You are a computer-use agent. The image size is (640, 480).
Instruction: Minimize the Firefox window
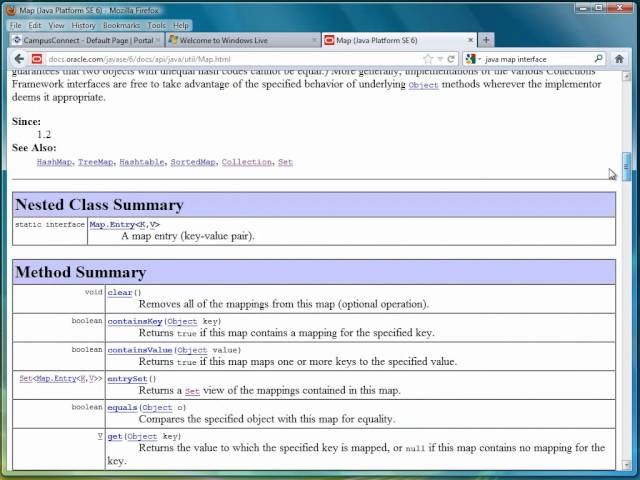[584, 8]
